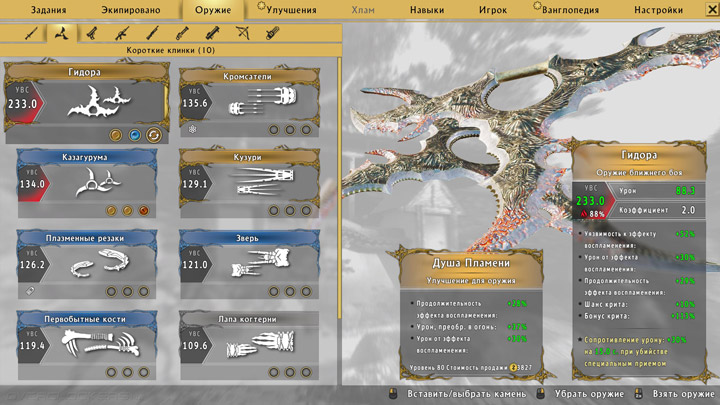Click the 233.0 УВС value in details panel
The image size is (720, 405).
click(590, 201)
